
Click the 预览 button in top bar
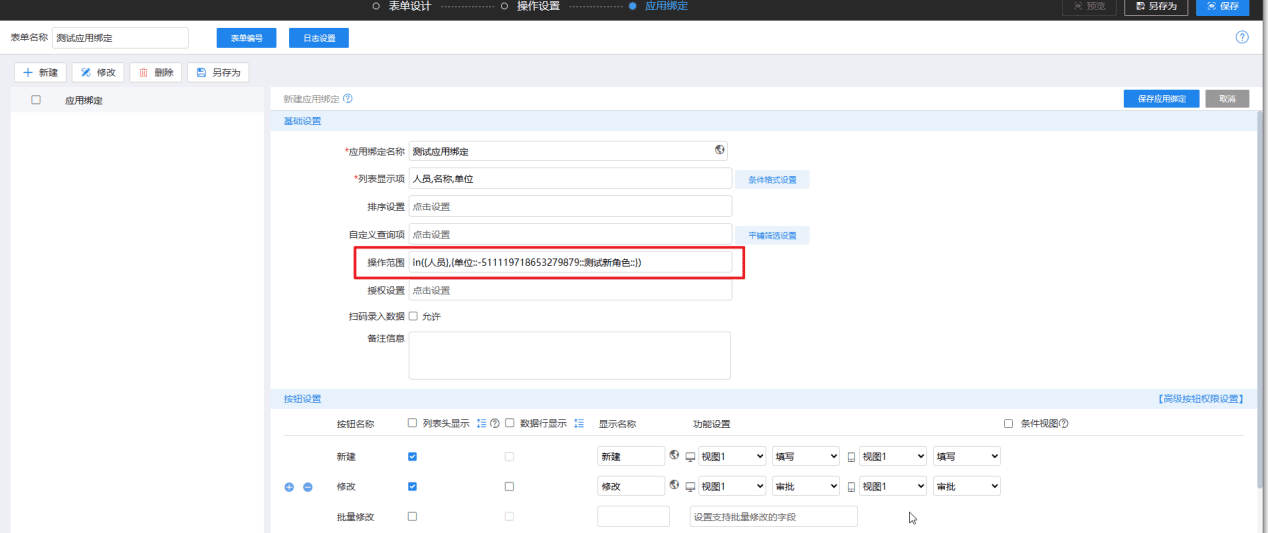pos(1090,7)
